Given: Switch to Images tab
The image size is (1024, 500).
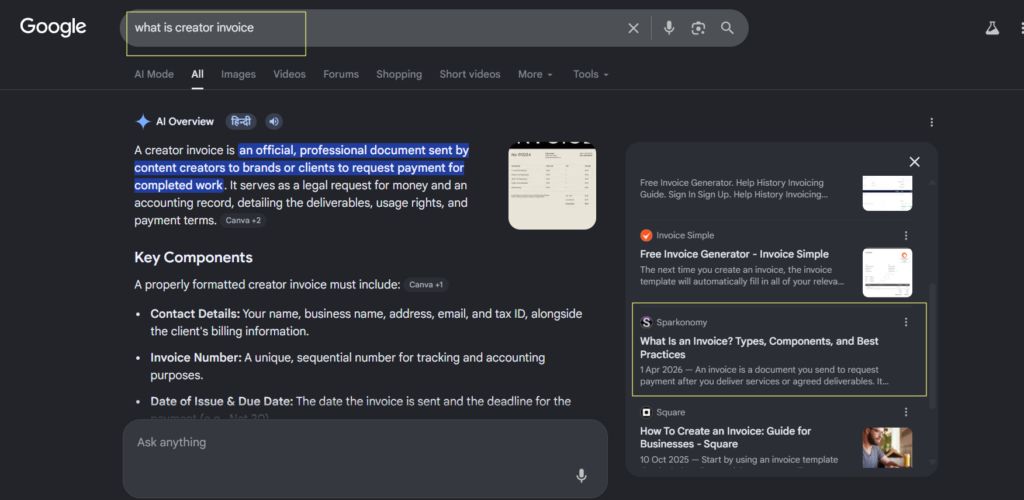Looking at the screenshot, I should click(x=238, y=74).
